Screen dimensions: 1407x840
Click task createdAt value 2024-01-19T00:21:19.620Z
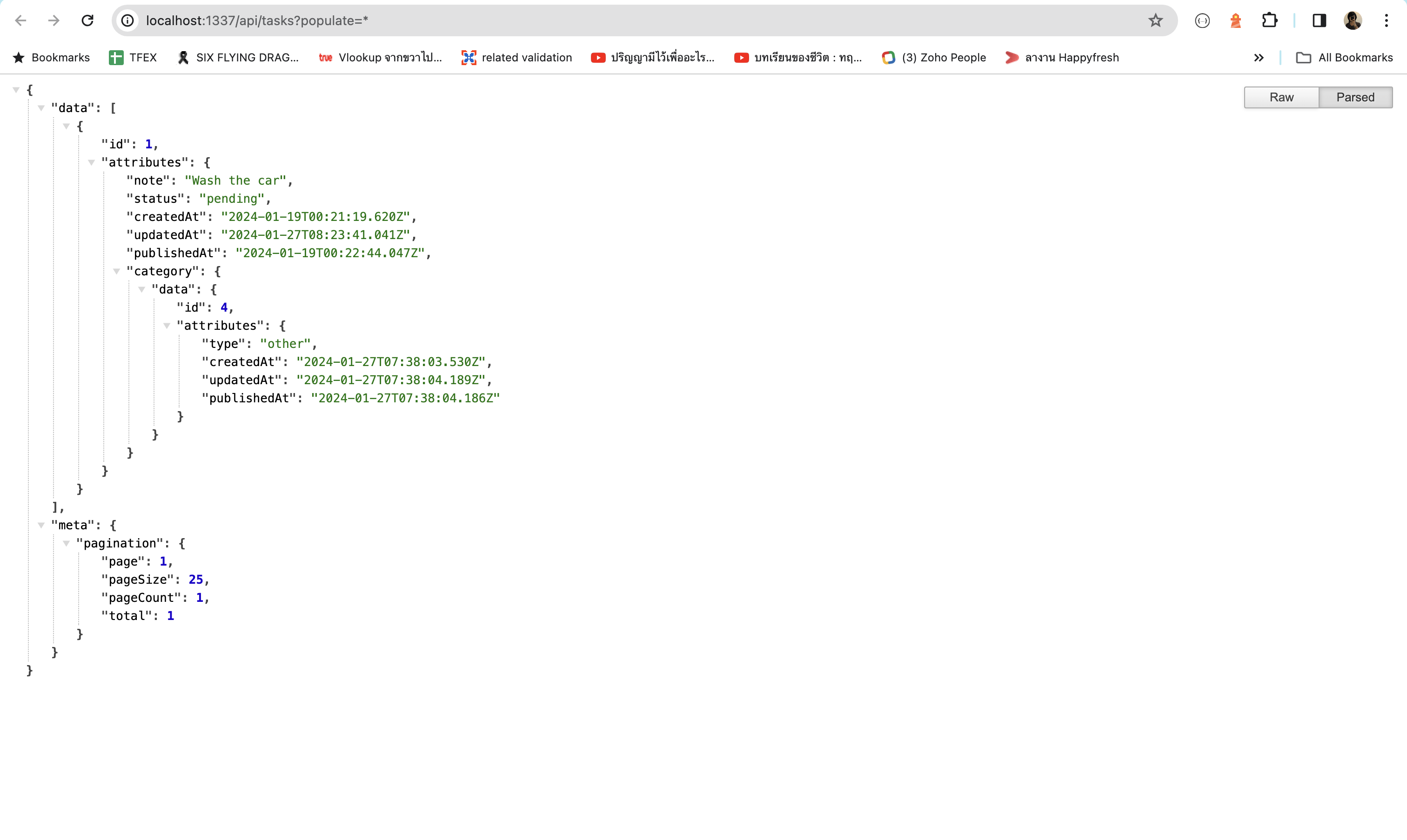315,217
